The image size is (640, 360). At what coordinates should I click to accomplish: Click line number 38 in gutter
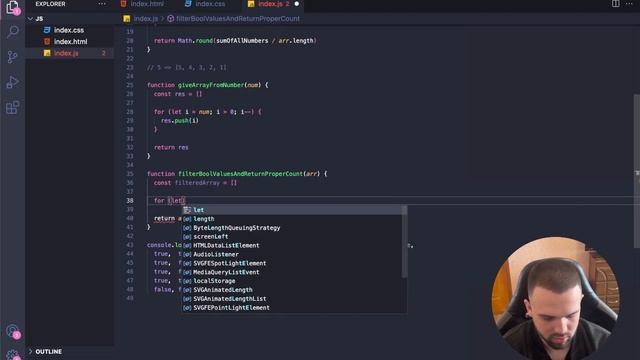(130, 200)
